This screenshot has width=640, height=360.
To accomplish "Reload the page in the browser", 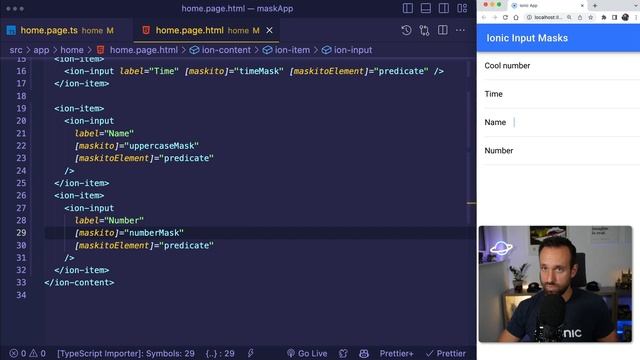I will click(x=505, y=18).
